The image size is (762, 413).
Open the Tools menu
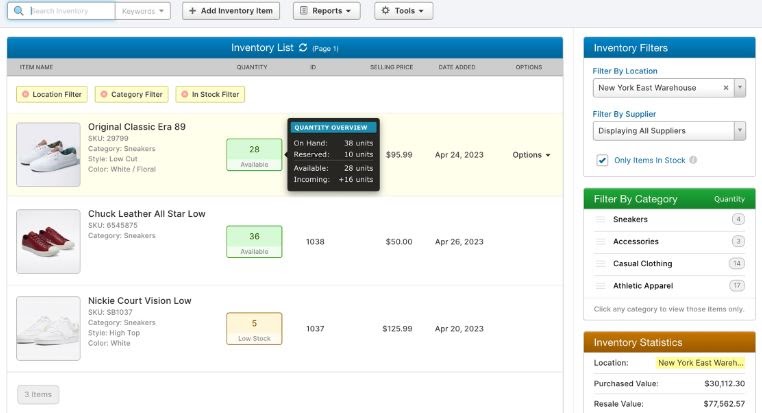403,11
